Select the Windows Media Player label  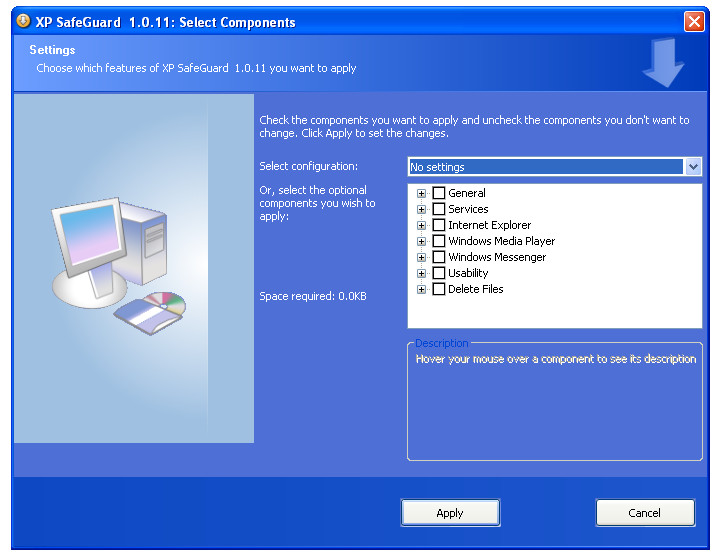[x=501, y=241]
